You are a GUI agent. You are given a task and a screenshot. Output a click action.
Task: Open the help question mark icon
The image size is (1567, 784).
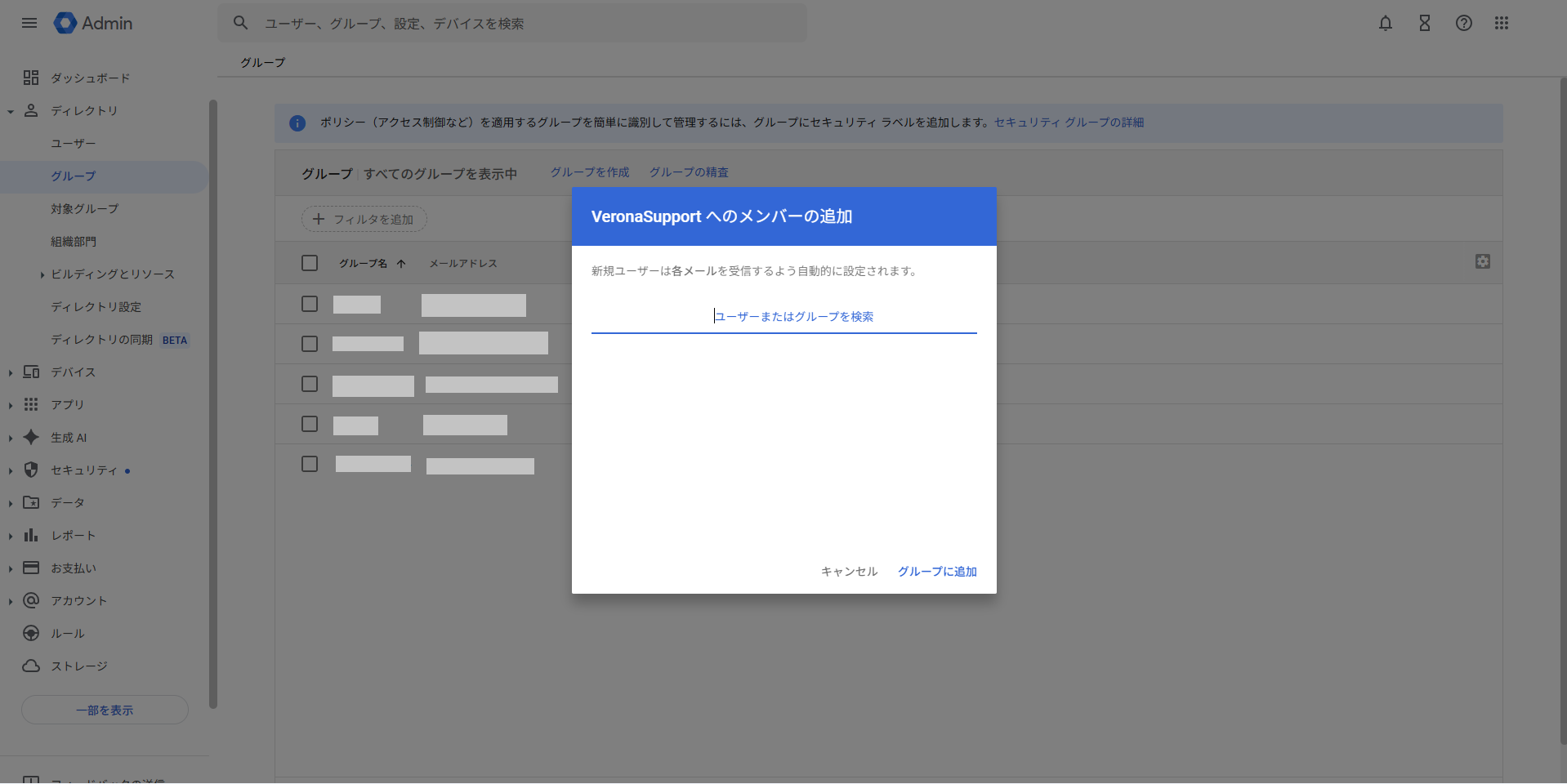pyautogui.click(x=1464, y=23)
